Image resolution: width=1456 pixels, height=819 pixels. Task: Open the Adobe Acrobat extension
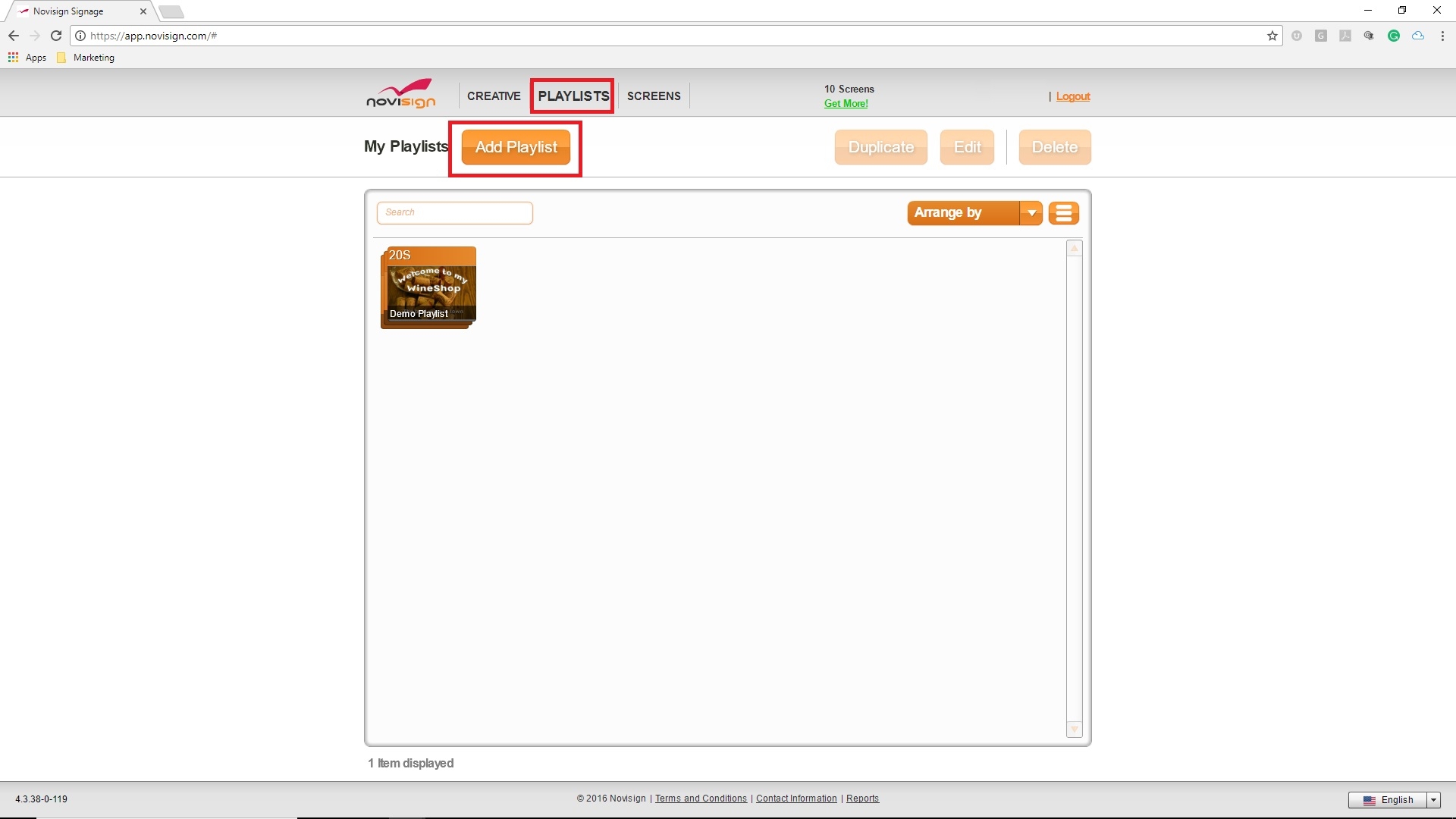1345,36
